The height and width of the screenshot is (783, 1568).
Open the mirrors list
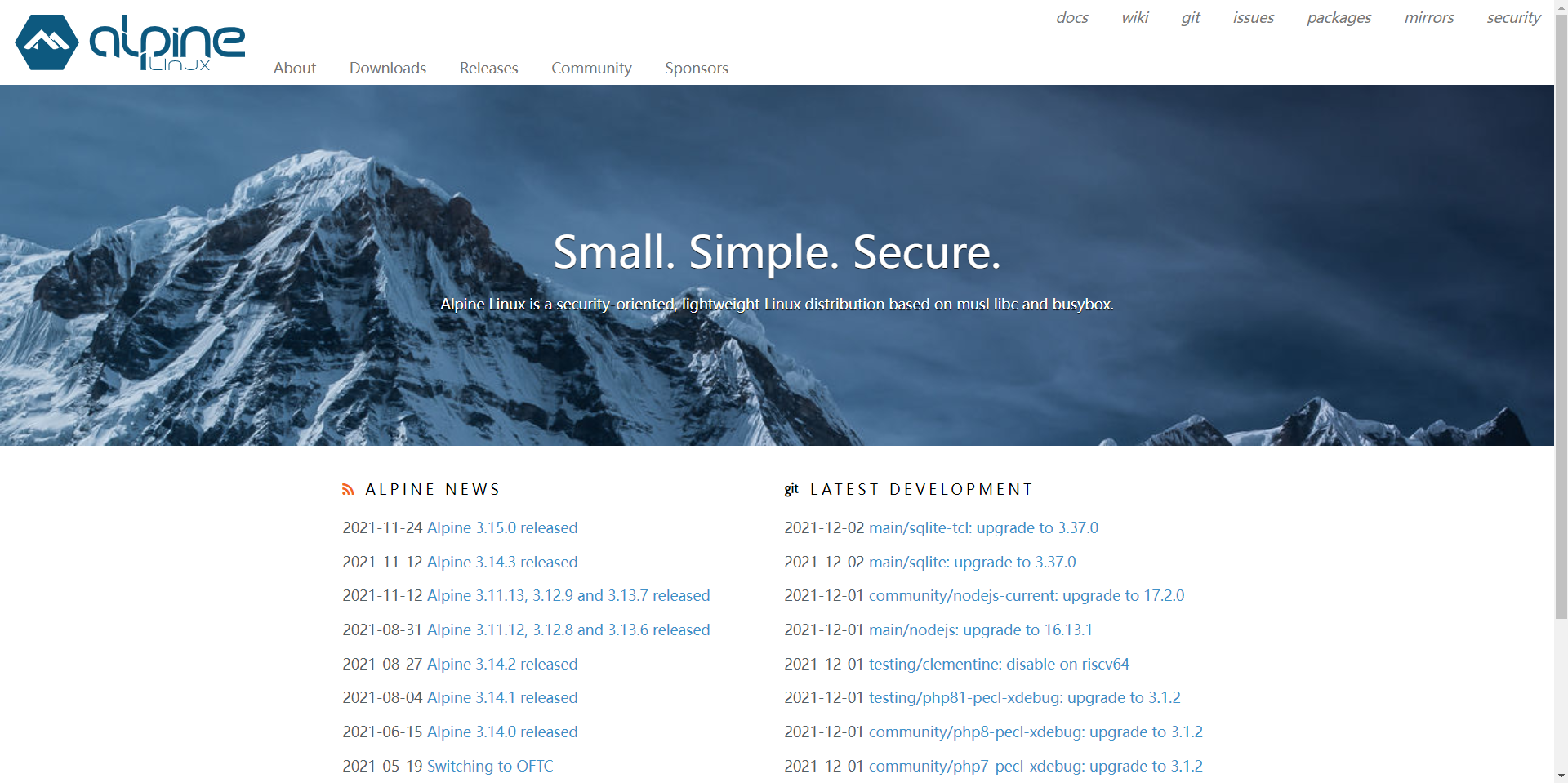point(1429,17)
